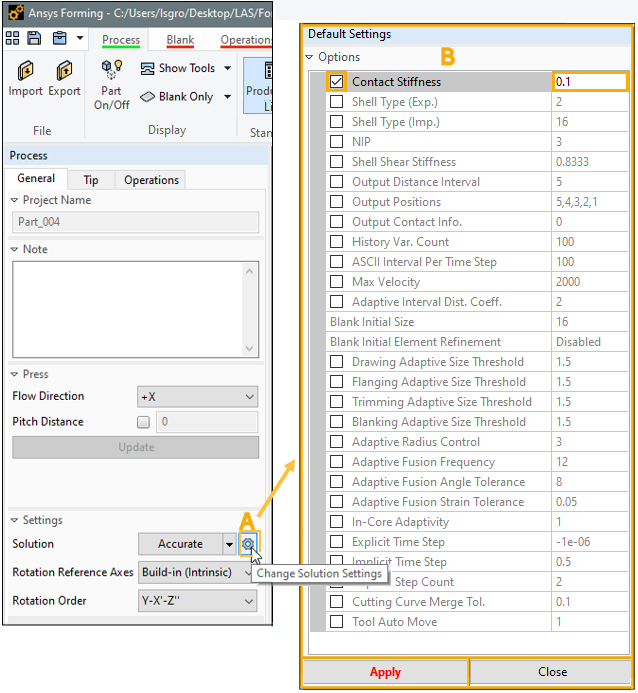Screen dimensions: 638x693
Task: Enable Drawing Adaptive Size Threshold checkbox
Action: click(336, 362)
